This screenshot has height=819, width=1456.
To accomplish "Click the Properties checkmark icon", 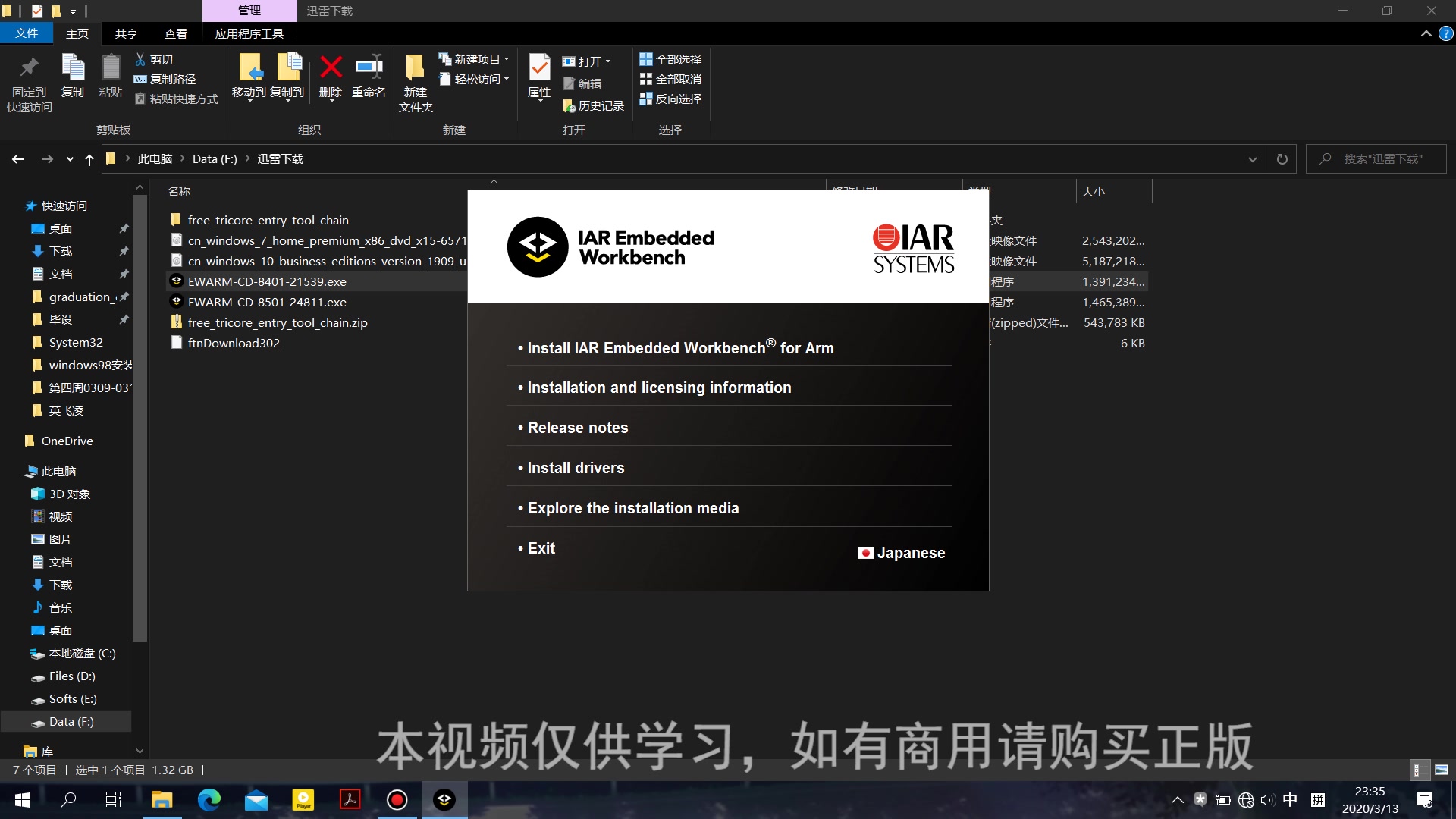I will 539,67.
